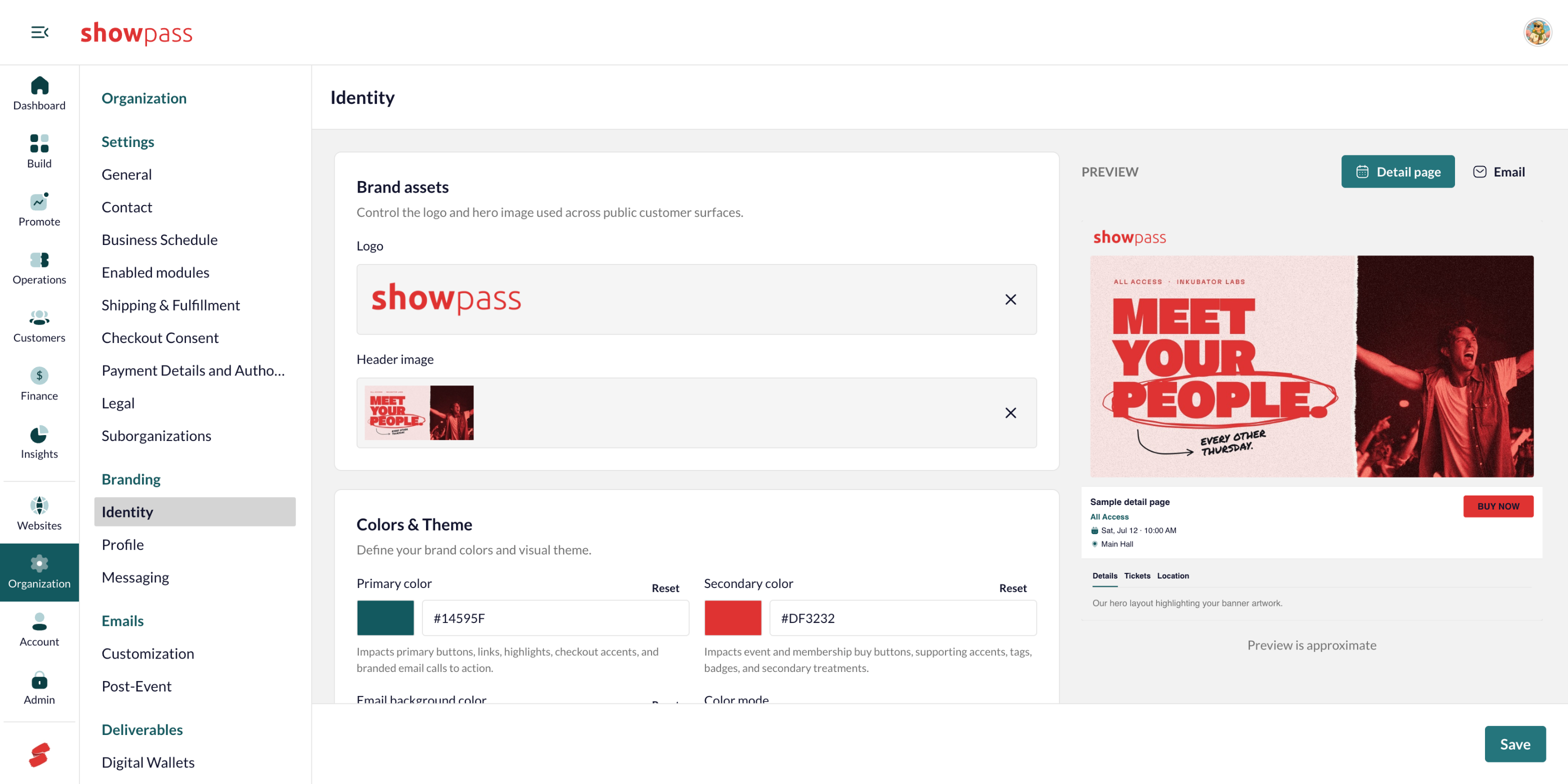
Task: Click the red Showpass S icon at sidebar bottom
Action: click(x=39, y=754)
